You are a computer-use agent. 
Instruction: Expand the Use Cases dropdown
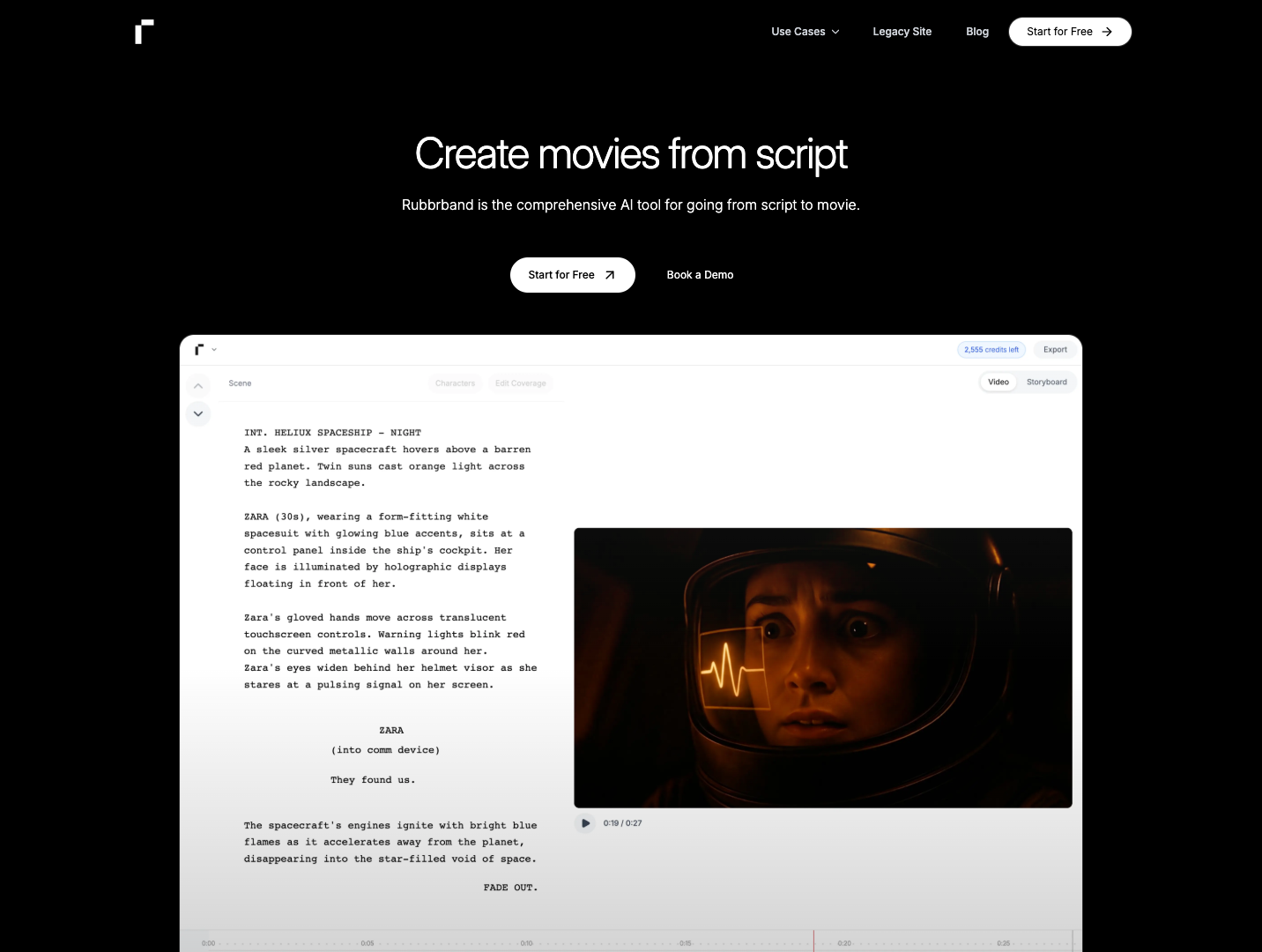pos(804,31)
